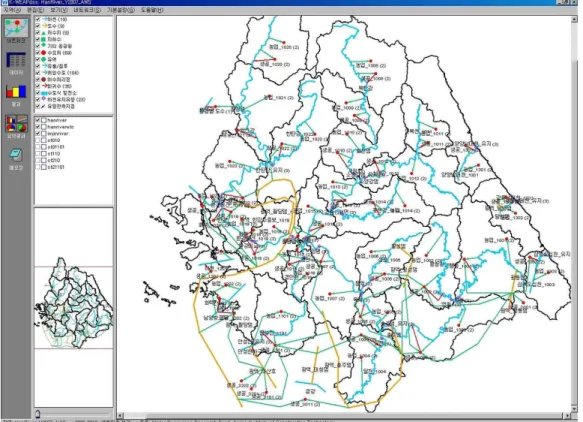The width and height of the screenshot is (583, 422).
Task: Click the imjinriver layer name
Action: pyautogui.click(x=58, y=133)
